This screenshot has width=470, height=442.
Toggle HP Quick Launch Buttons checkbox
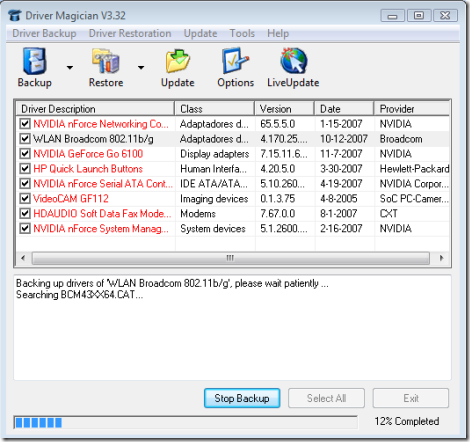[x=25, y=169]
